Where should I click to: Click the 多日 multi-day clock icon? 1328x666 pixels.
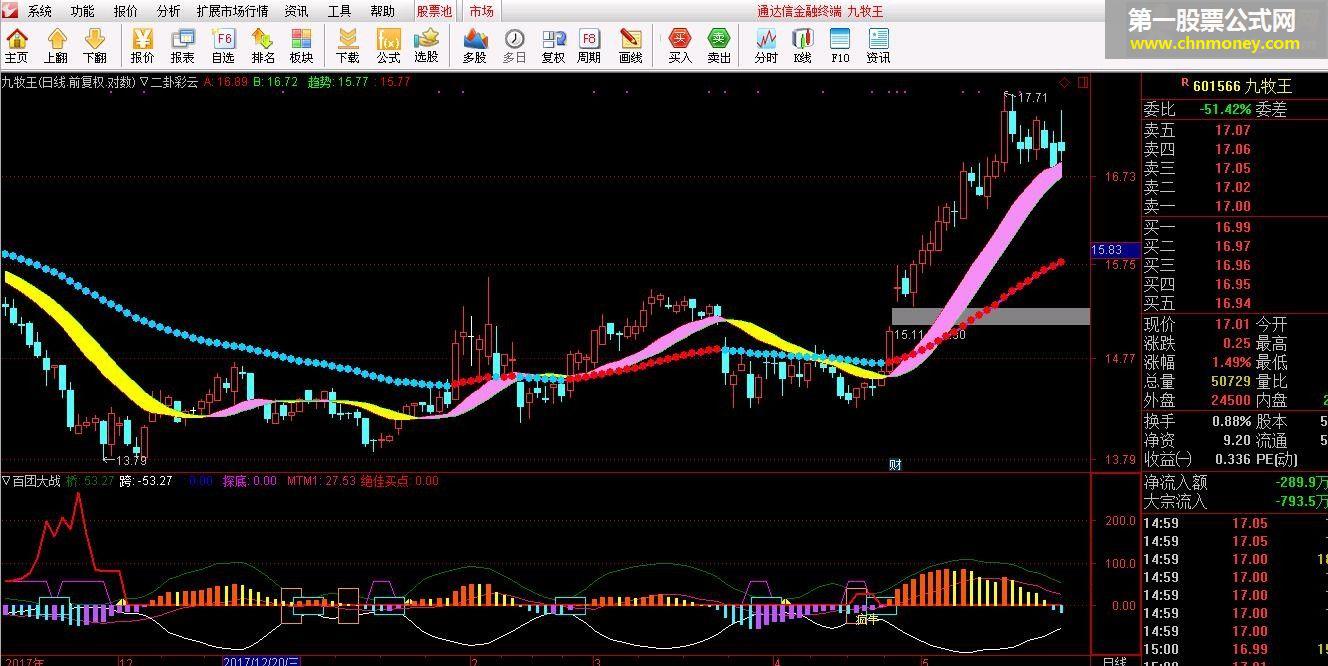pyautogui.click(x=514, y=46)
